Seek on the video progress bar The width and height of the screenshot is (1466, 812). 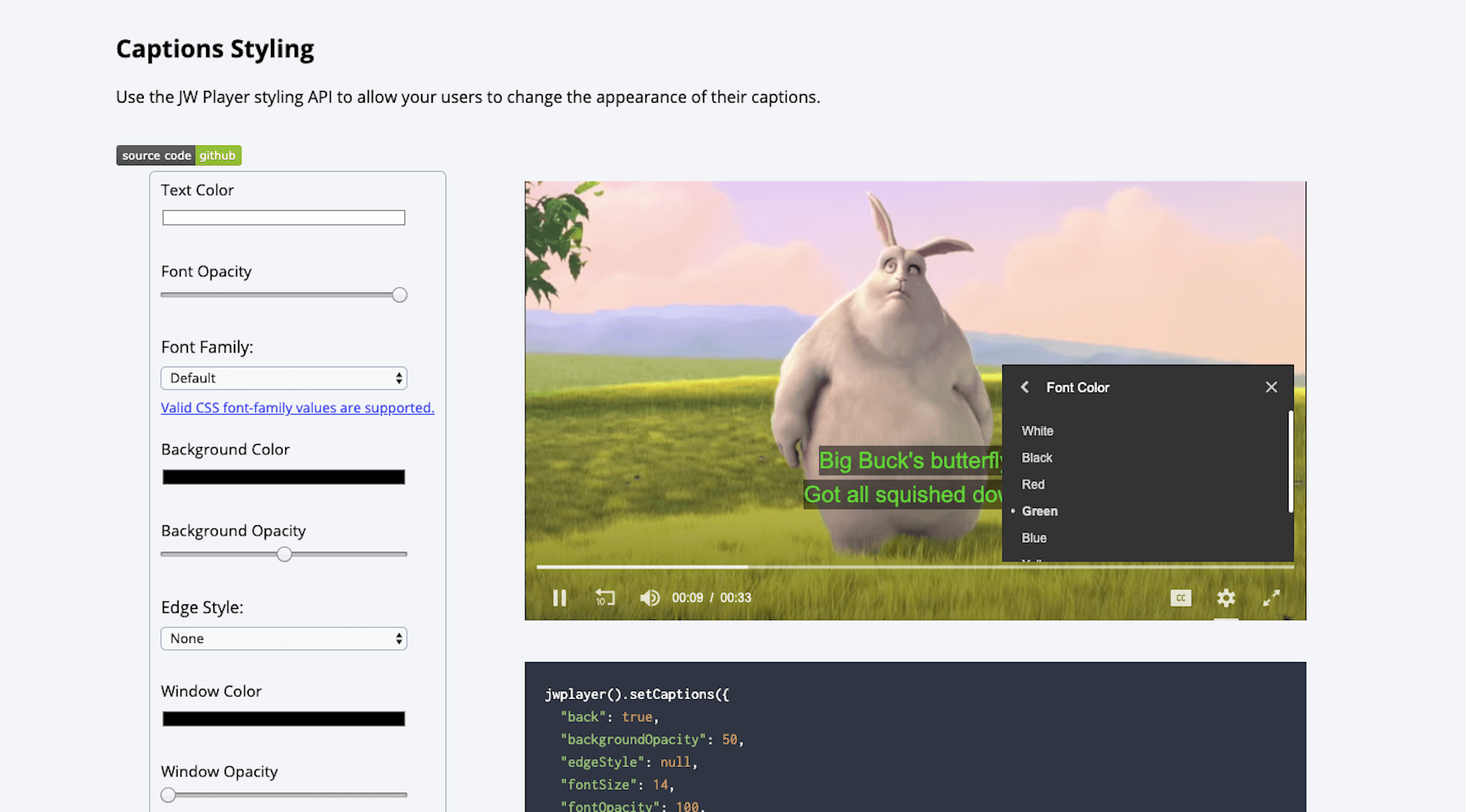915,566
